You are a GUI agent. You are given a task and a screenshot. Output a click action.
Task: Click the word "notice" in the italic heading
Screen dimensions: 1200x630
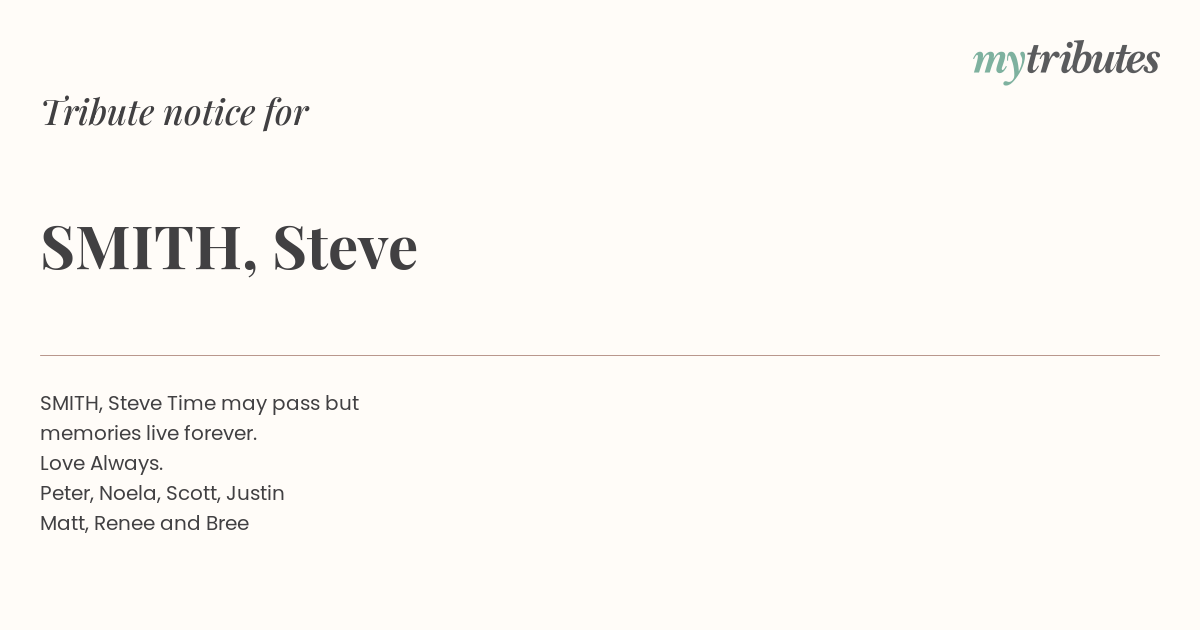(209, 112)
